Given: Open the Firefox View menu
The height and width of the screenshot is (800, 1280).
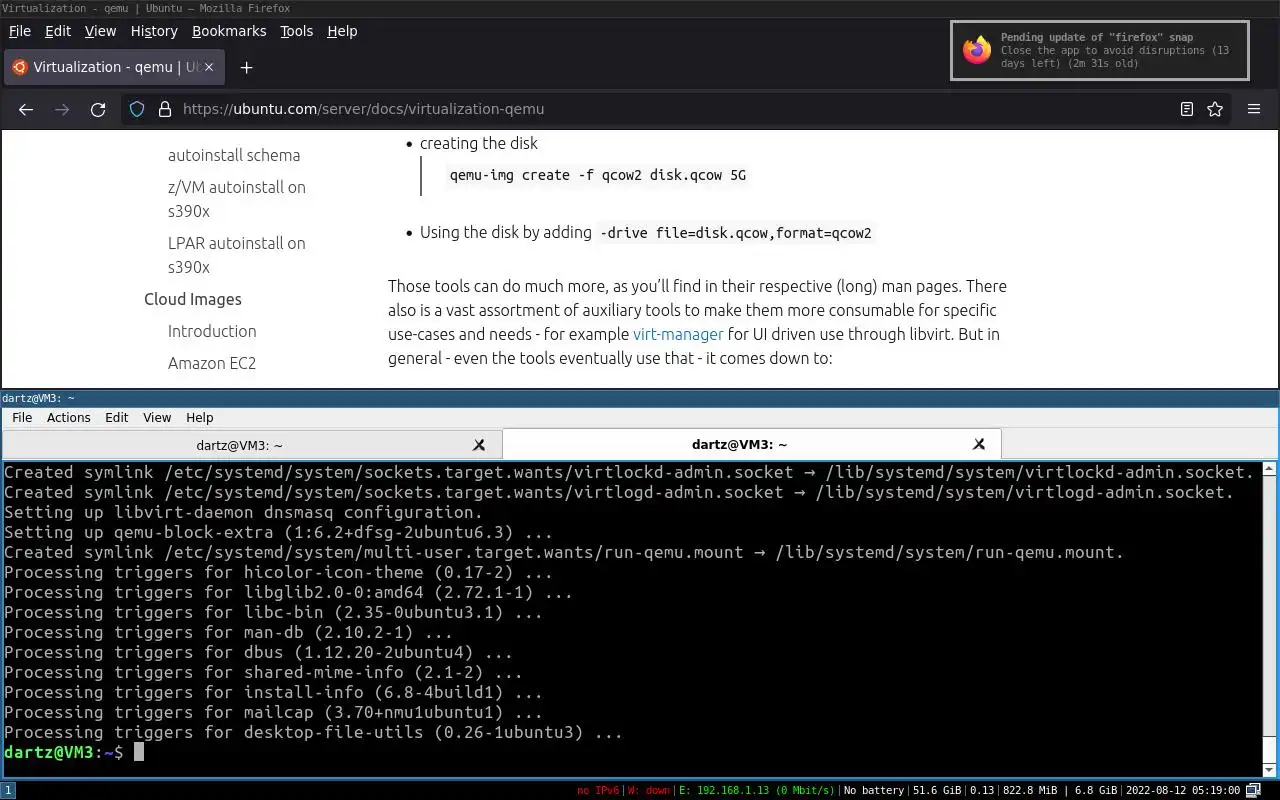Looking at the screenshot, I should pyautogui.click(x=100, y=31).
